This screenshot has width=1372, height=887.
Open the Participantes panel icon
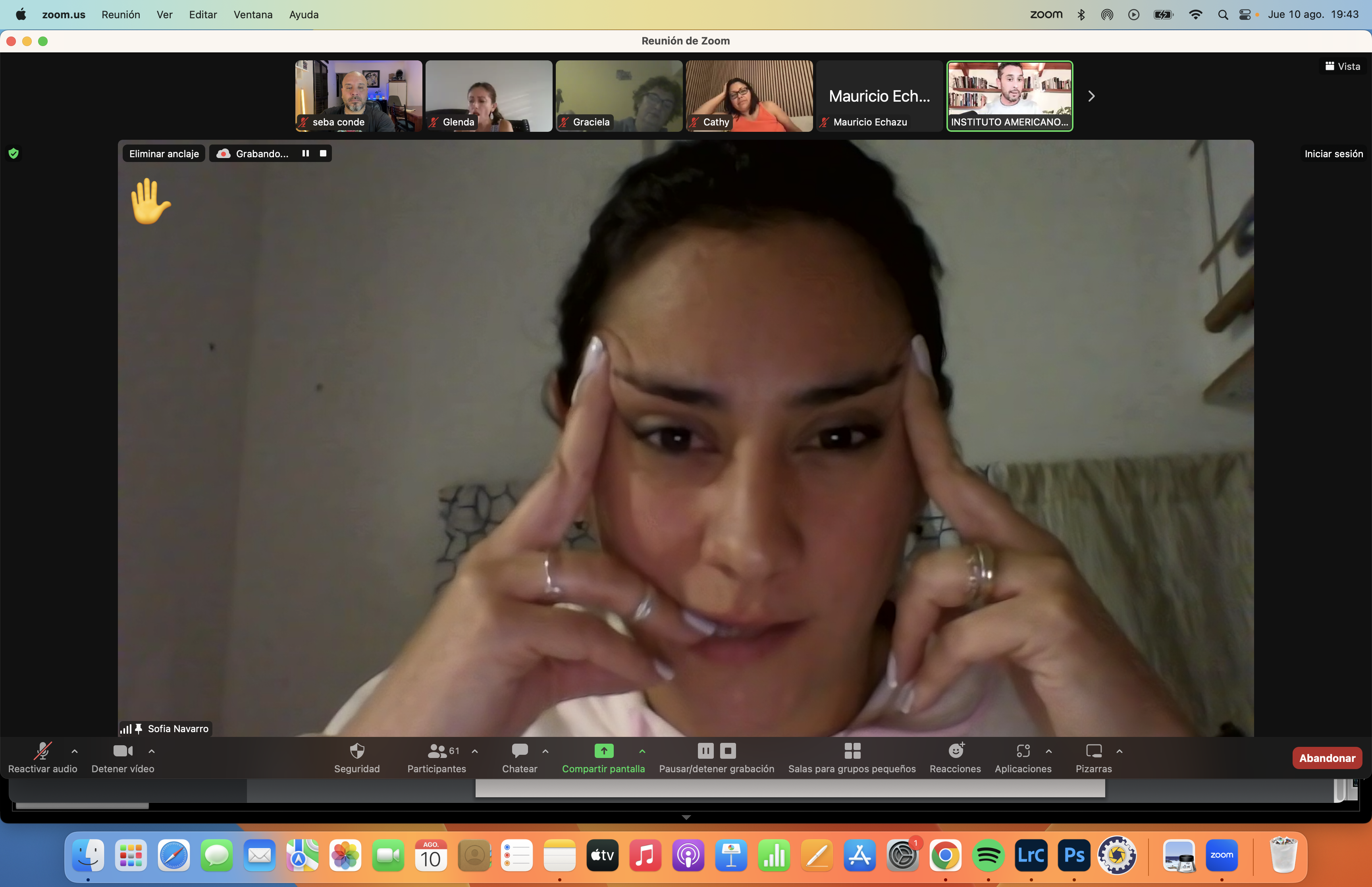pos(437,751)
